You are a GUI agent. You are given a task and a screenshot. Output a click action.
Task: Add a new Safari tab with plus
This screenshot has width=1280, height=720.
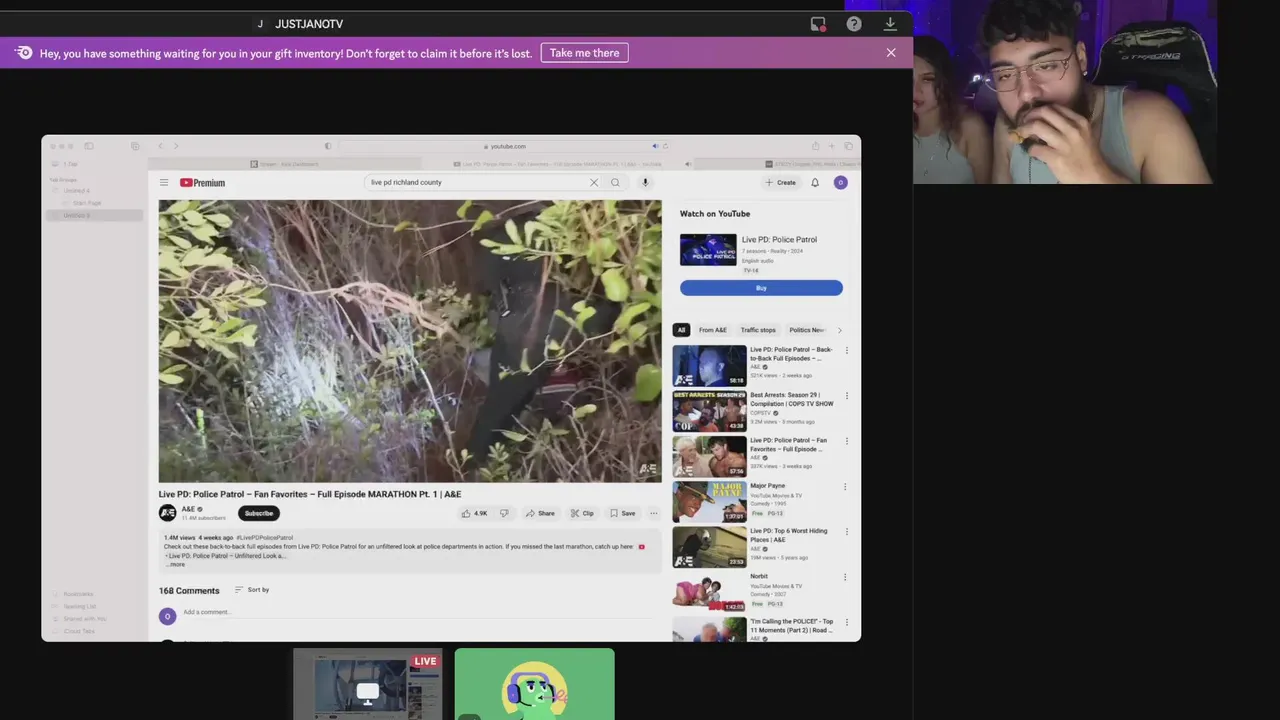(832, 146)
